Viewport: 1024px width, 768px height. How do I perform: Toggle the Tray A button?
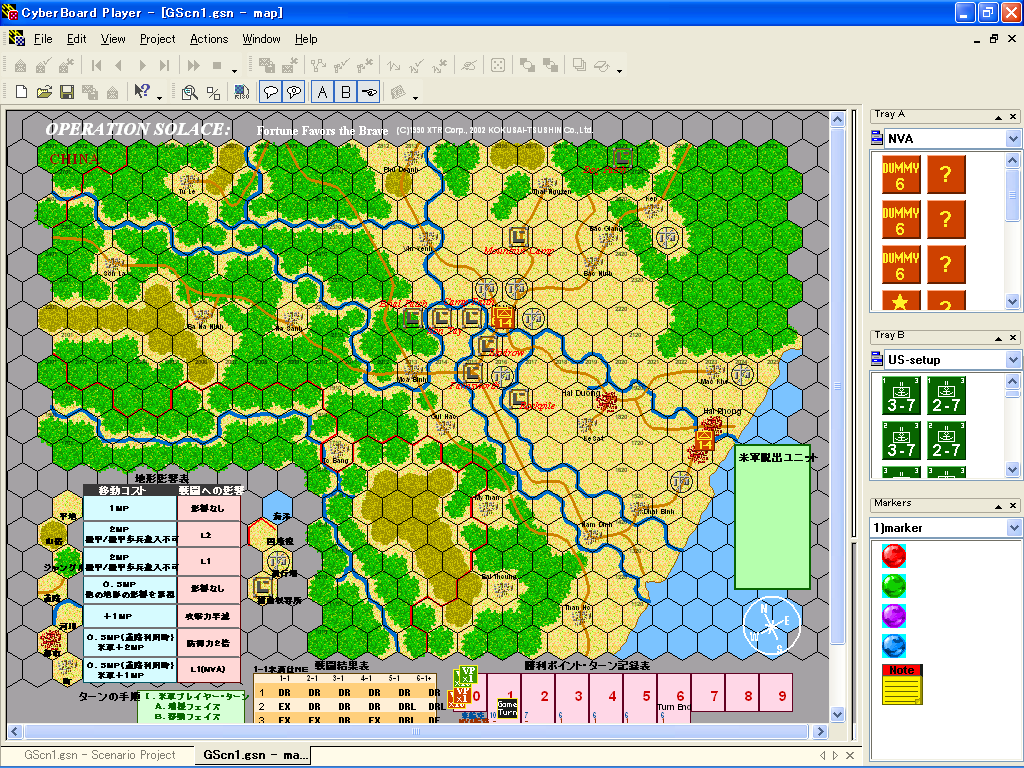pos(322,92)
